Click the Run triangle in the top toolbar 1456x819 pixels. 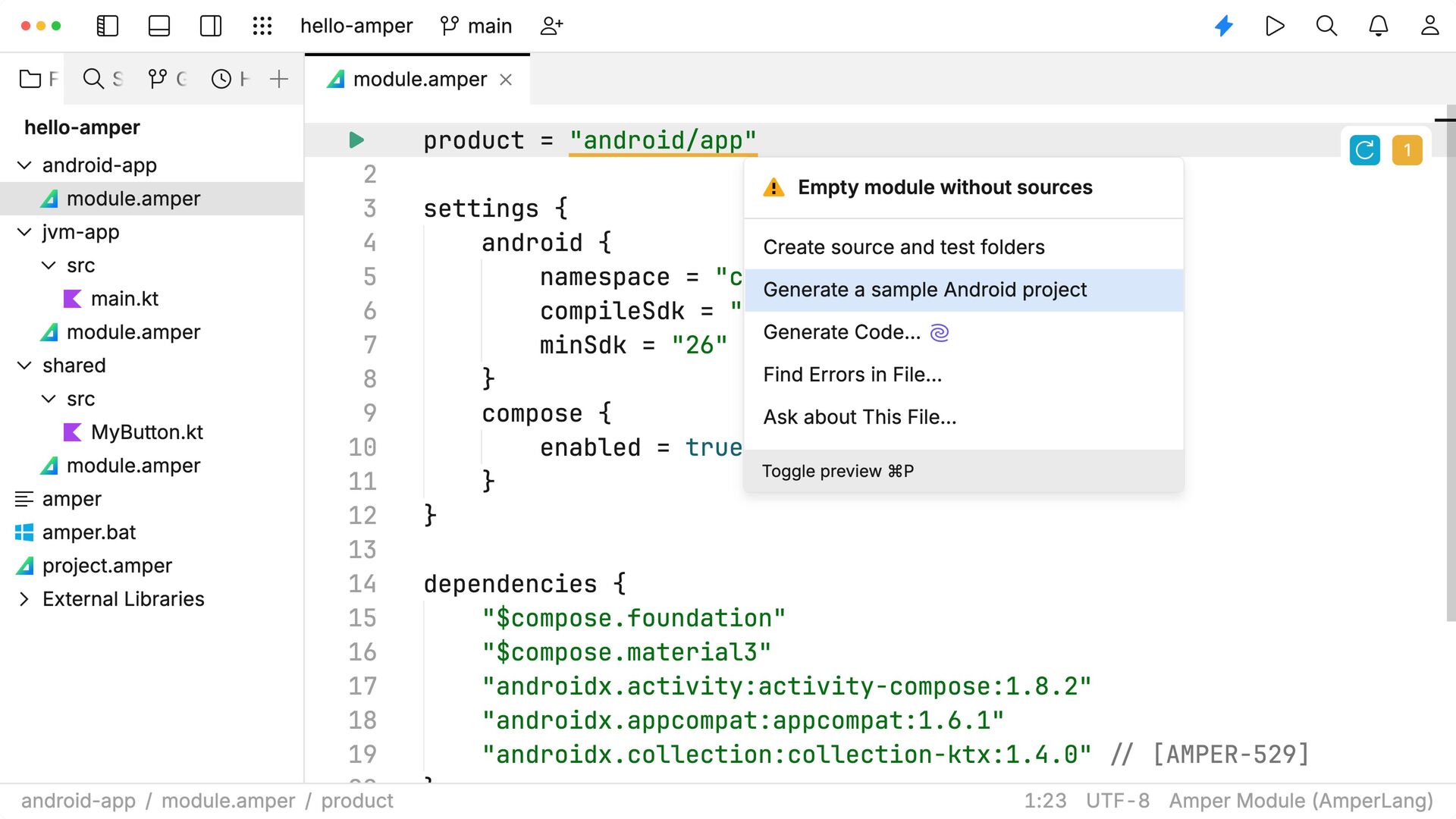coord(1275,26)
